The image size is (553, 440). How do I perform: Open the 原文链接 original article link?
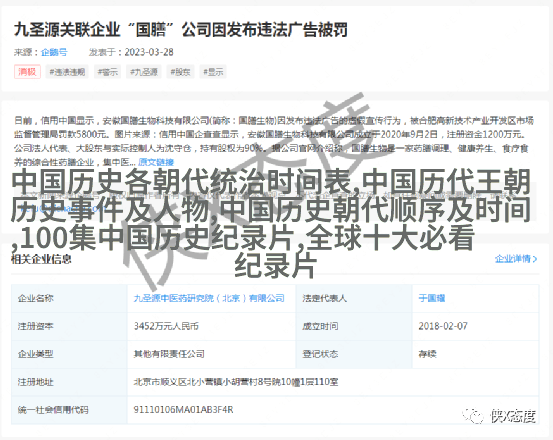(x=156, y=162)
